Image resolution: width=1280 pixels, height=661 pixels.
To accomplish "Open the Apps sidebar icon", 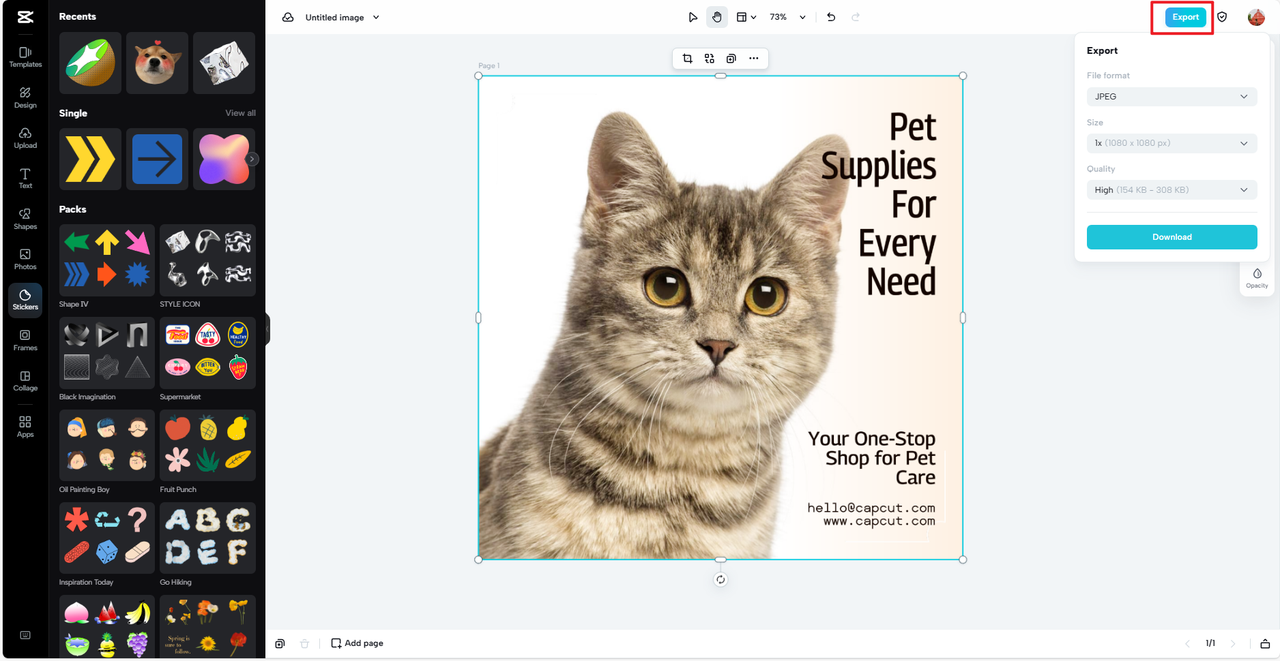I will coord(25,427).
